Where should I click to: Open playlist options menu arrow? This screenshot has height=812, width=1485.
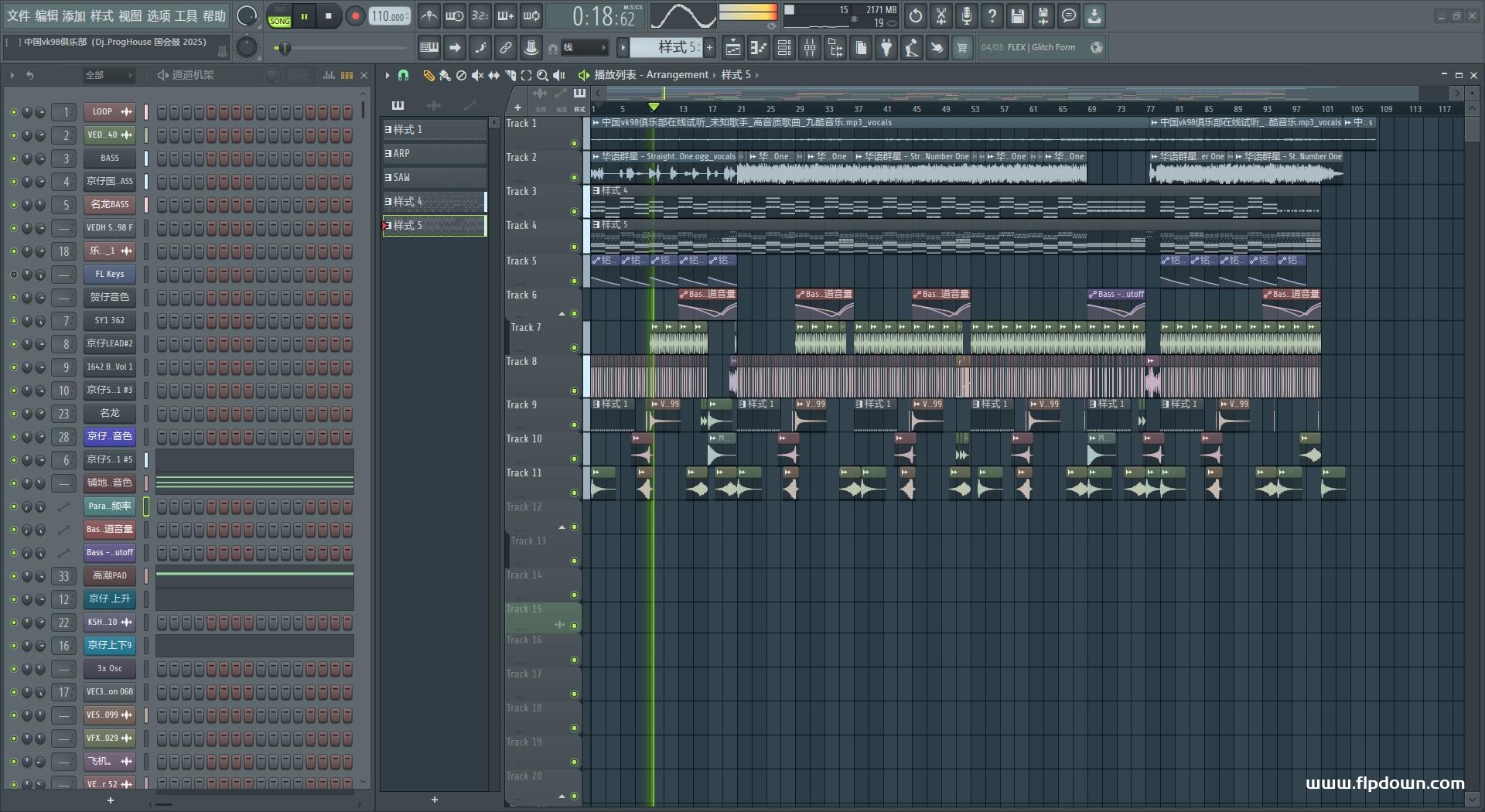pyautogui.click(x=387, y=75)
